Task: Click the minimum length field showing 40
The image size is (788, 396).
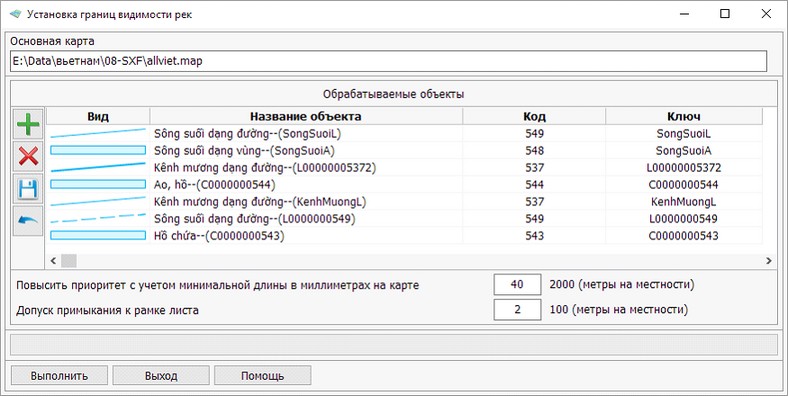Action: pyautogui.click(x=517, y=284)
